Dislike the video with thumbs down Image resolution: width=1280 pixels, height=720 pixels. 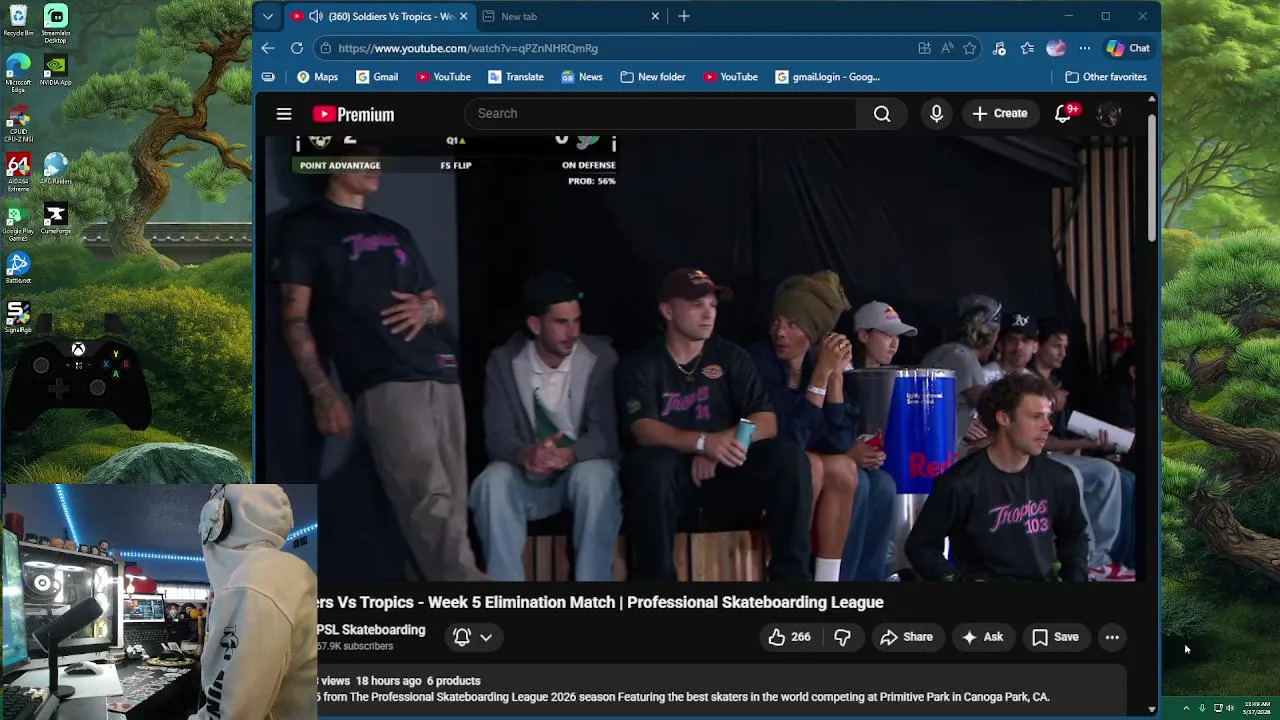[842, 637]
